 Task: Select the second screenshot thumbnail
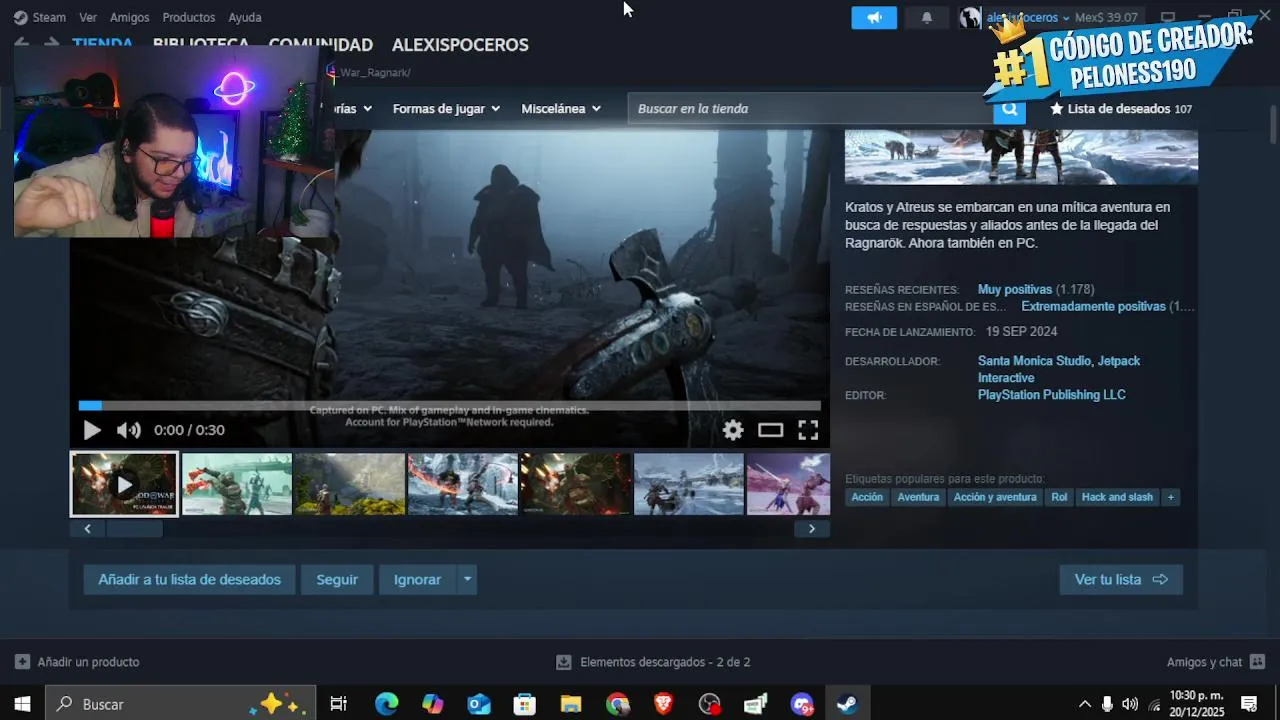pyautogui.click(x=237, y=484)
